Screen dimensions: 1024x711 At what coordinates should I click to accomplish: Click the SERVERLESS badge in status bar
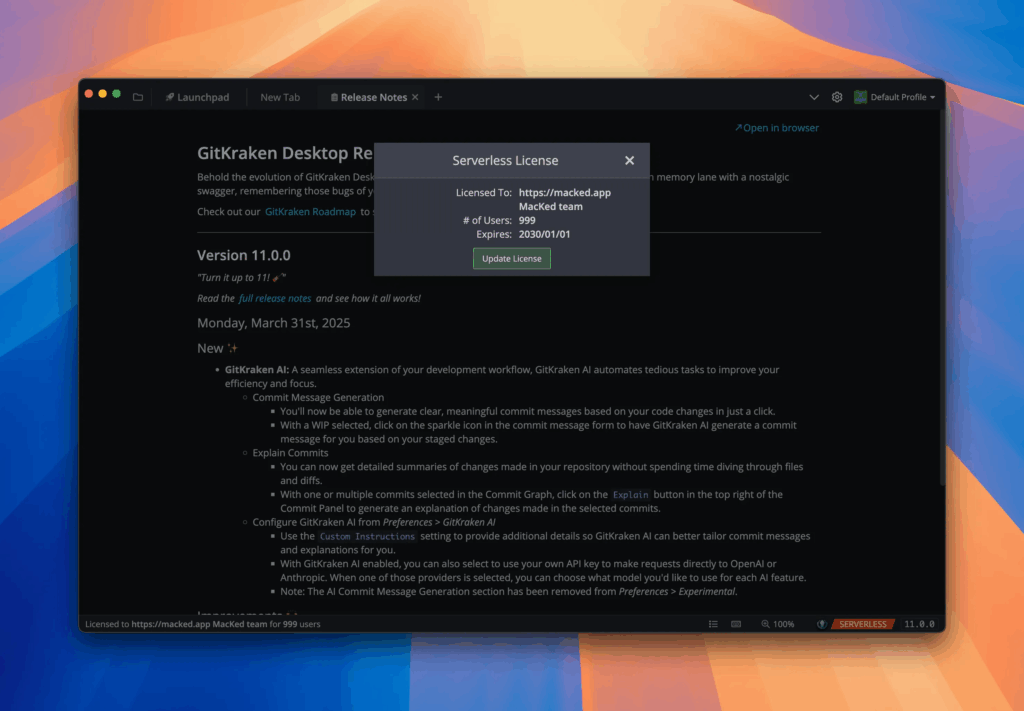863,624
